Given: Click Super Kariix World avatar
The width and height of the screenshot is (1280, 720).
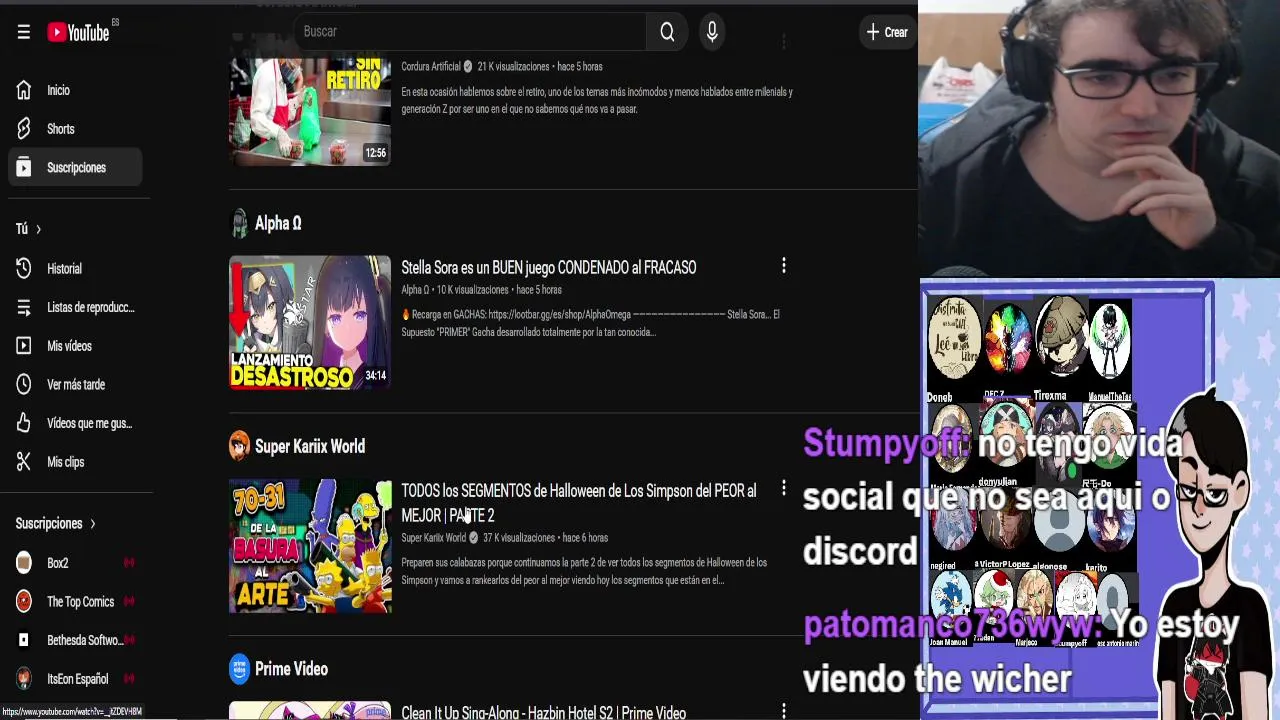Looking at the screenshot, I should (x=239, y=446).
